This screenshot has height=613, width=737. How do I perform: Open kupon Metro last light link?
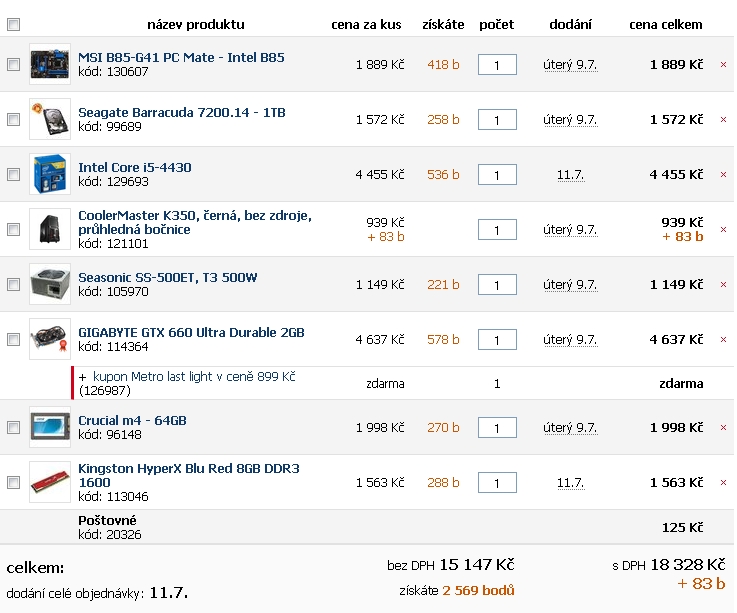[x=194, y=377]
